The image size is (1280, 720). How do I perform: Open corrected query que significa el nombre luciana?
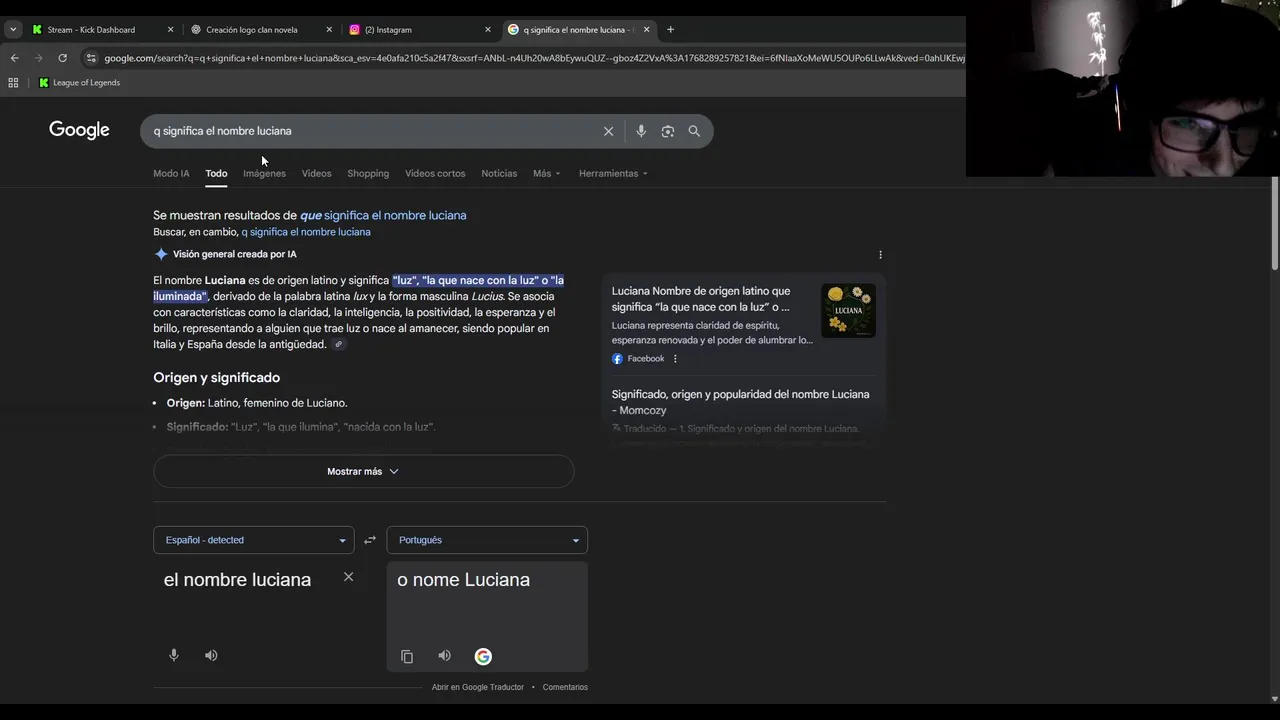tap(383, 215)
